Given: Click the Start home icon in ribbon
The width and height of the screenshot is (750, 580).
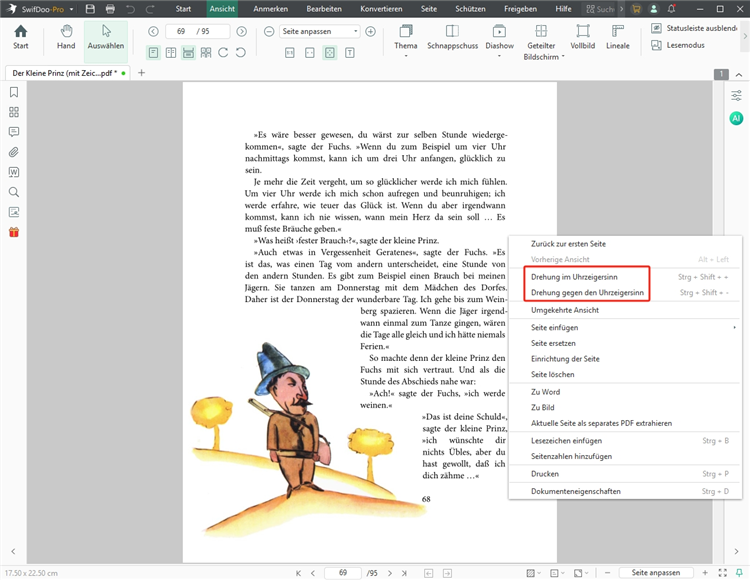Looking at the screenshot, I should [x=21, y=37].
